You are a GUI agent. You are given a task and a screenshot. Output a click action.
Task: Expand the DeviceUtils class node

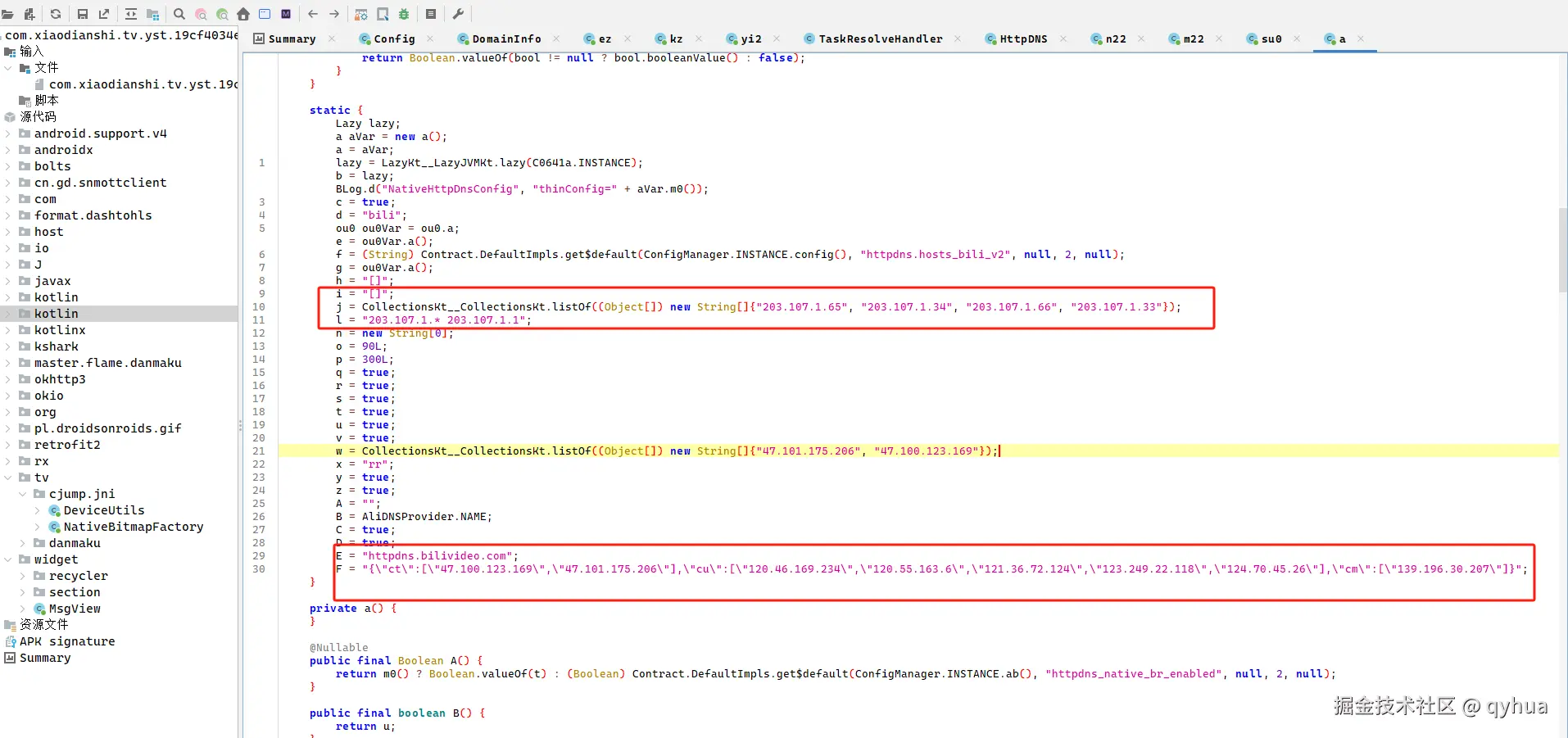[x=38, y=510]
